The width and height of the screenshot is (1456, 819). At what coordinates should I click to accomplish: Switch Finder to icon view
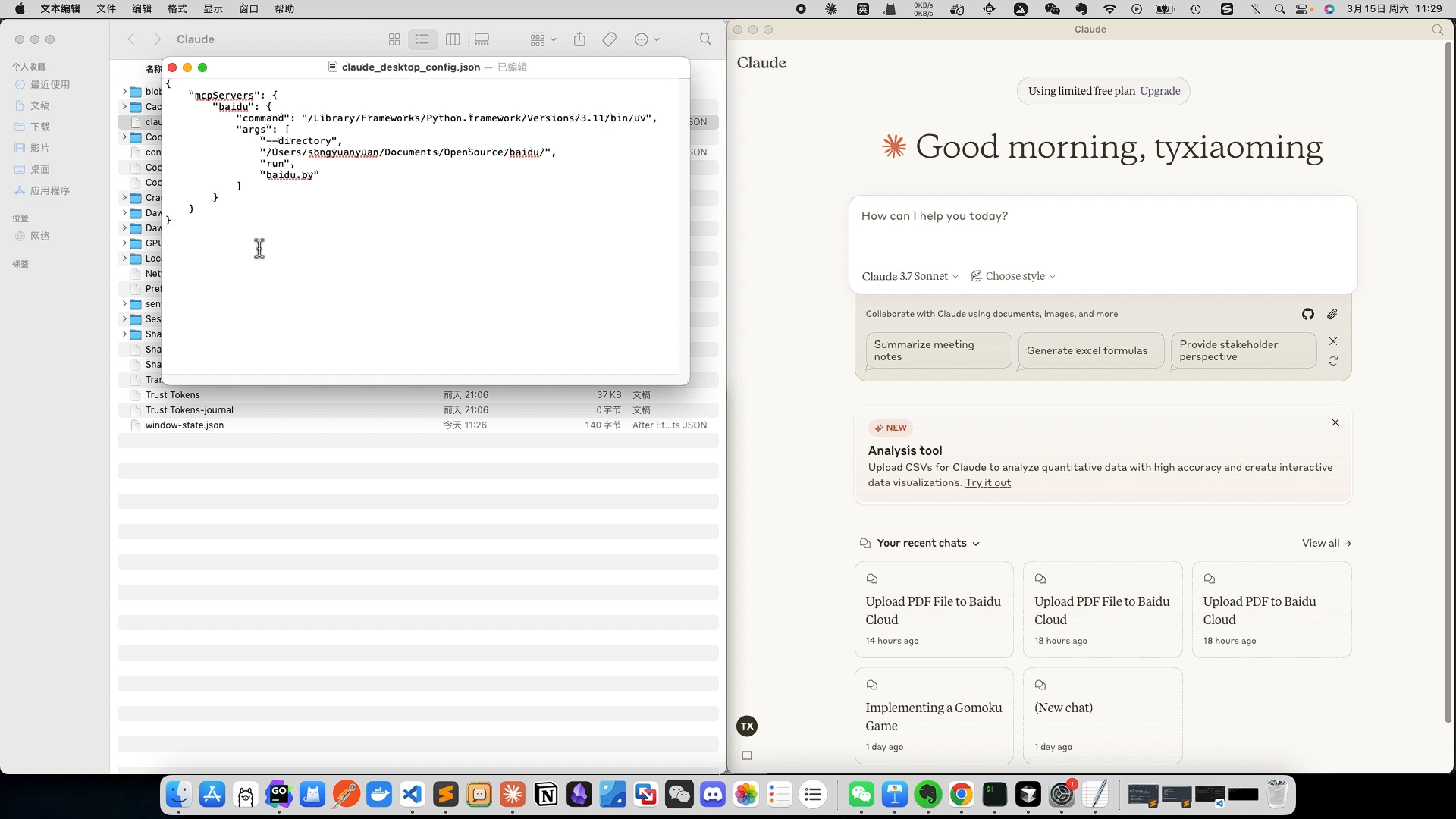394,39
